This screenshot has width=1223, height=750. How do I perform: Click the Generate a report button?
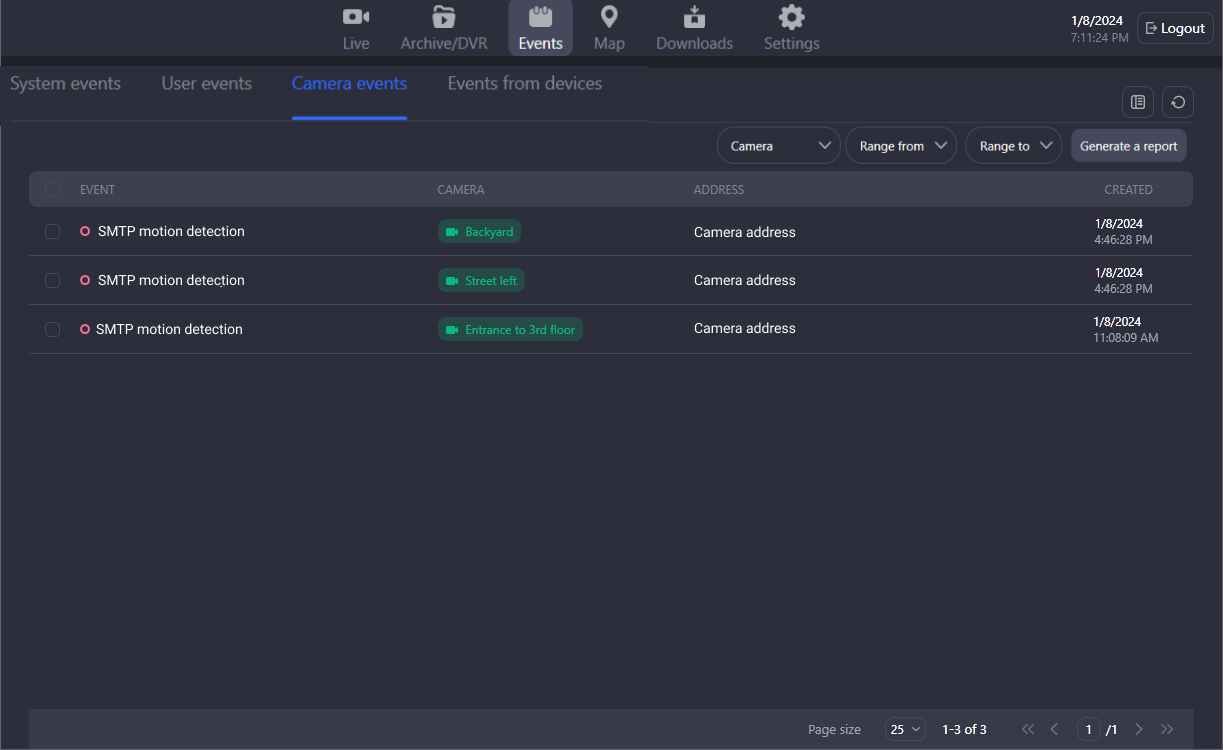coord(1128,146)
